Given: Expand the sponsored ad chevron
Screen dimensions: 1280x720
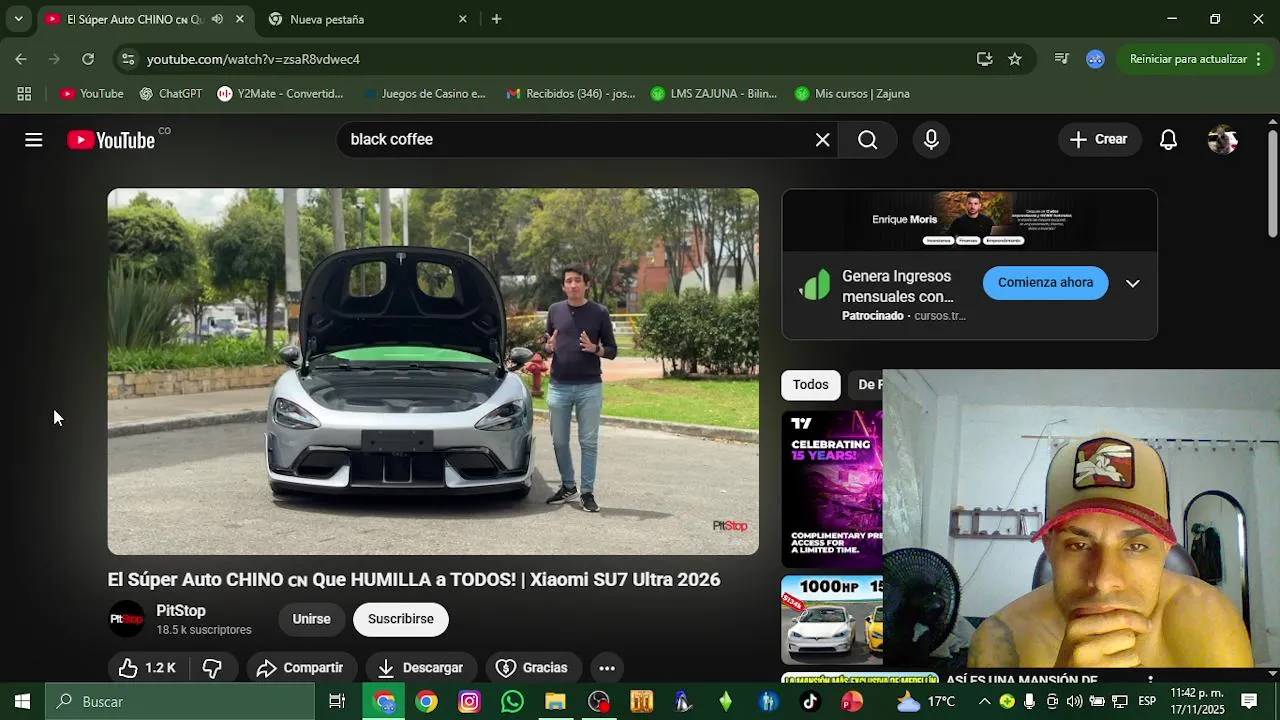Looking at the screenshot, I should tap(1133, 283).
